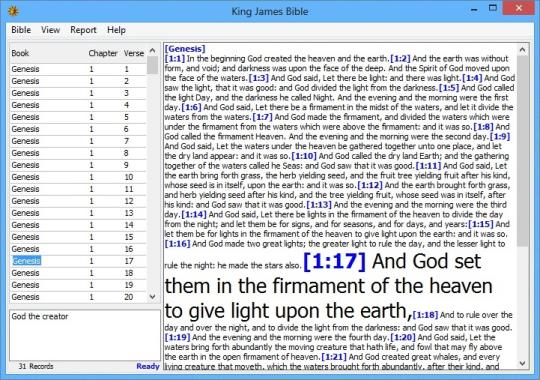
Task: Click the [1:21] verse marker
Action: coord(334,357)
